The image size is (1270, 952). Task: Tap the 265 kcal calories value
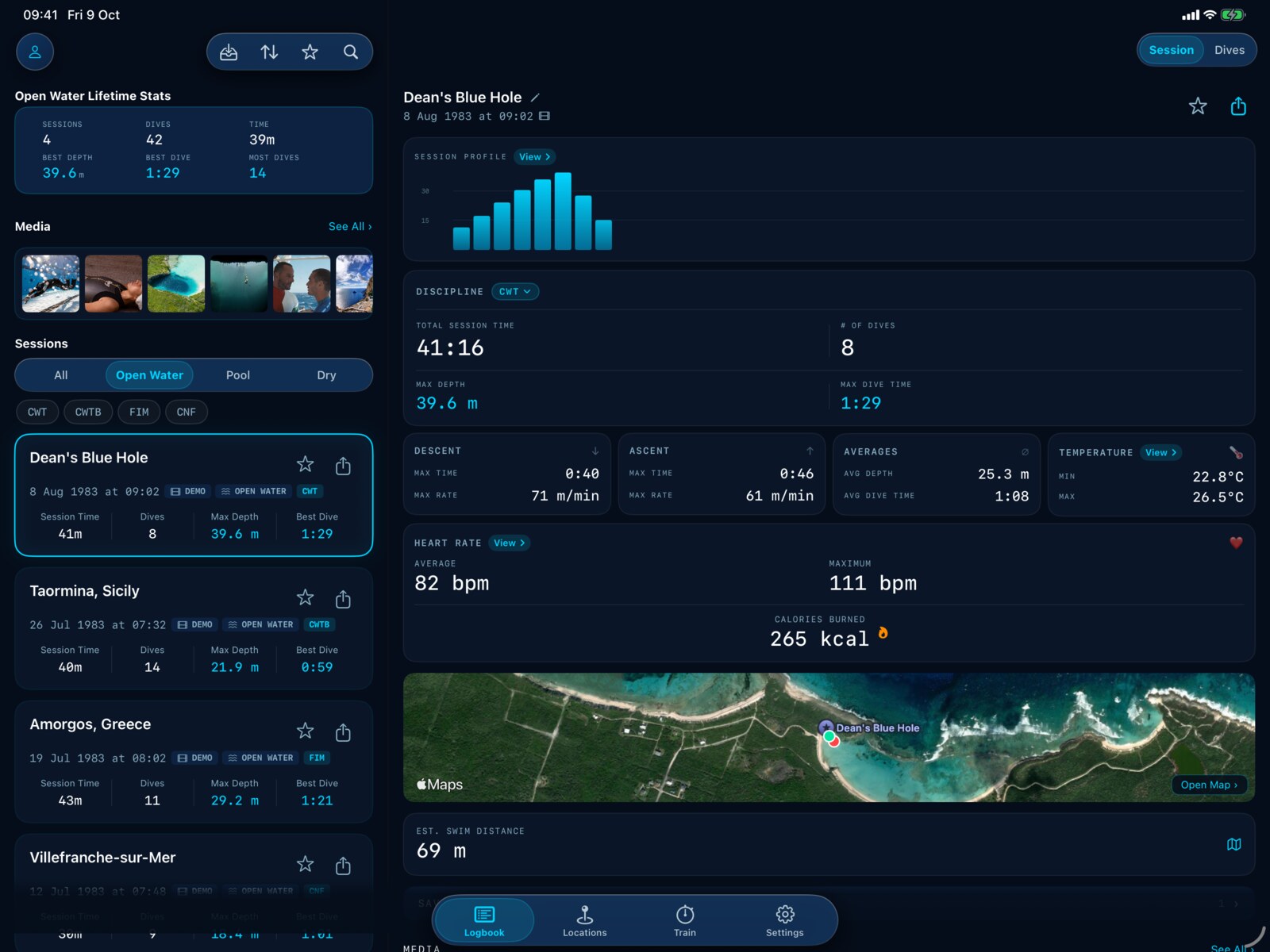coord(819,639)
